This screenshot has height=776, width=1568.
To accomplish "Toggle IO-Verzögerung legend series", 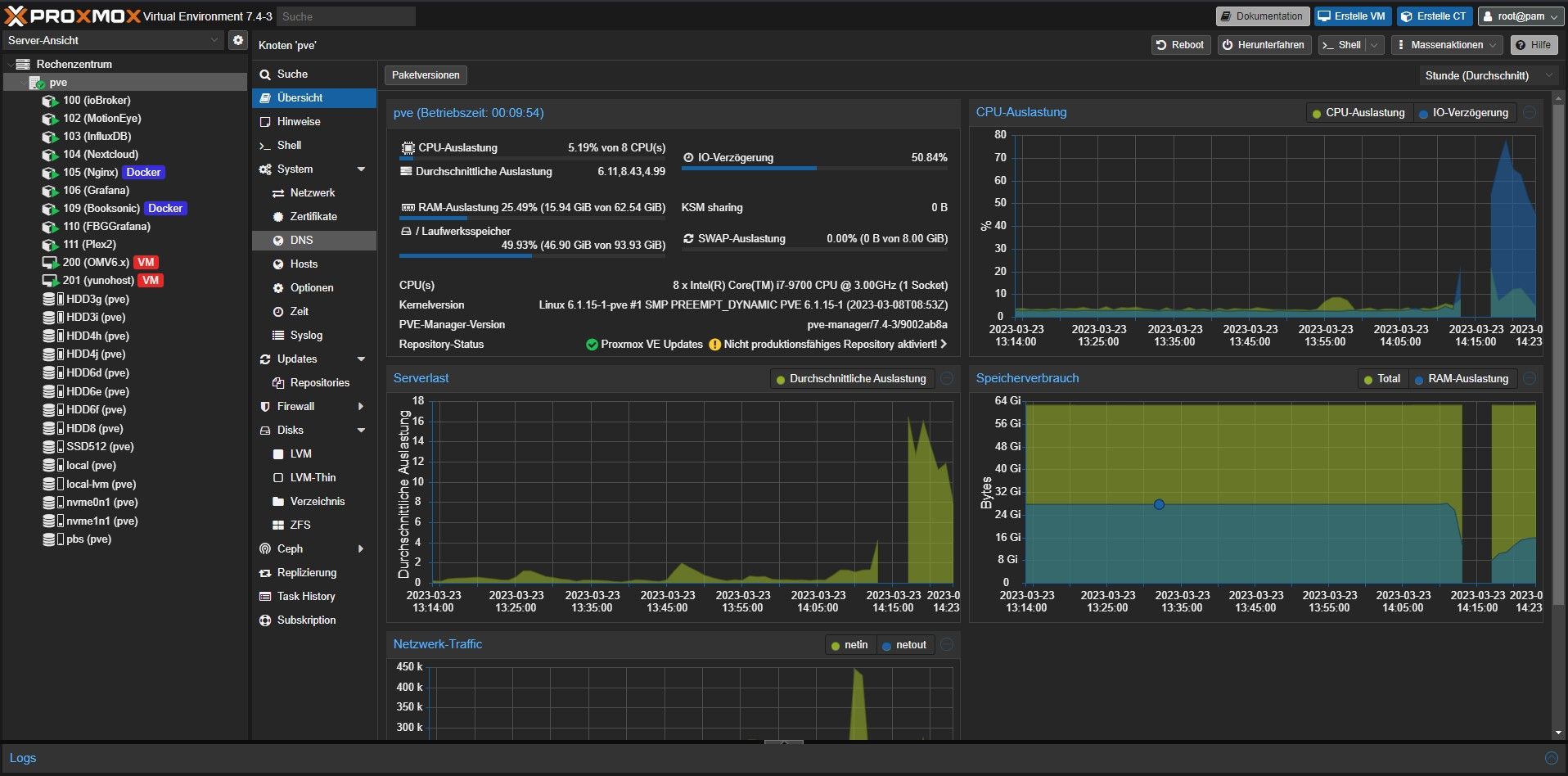I will tap(1464, 113).
